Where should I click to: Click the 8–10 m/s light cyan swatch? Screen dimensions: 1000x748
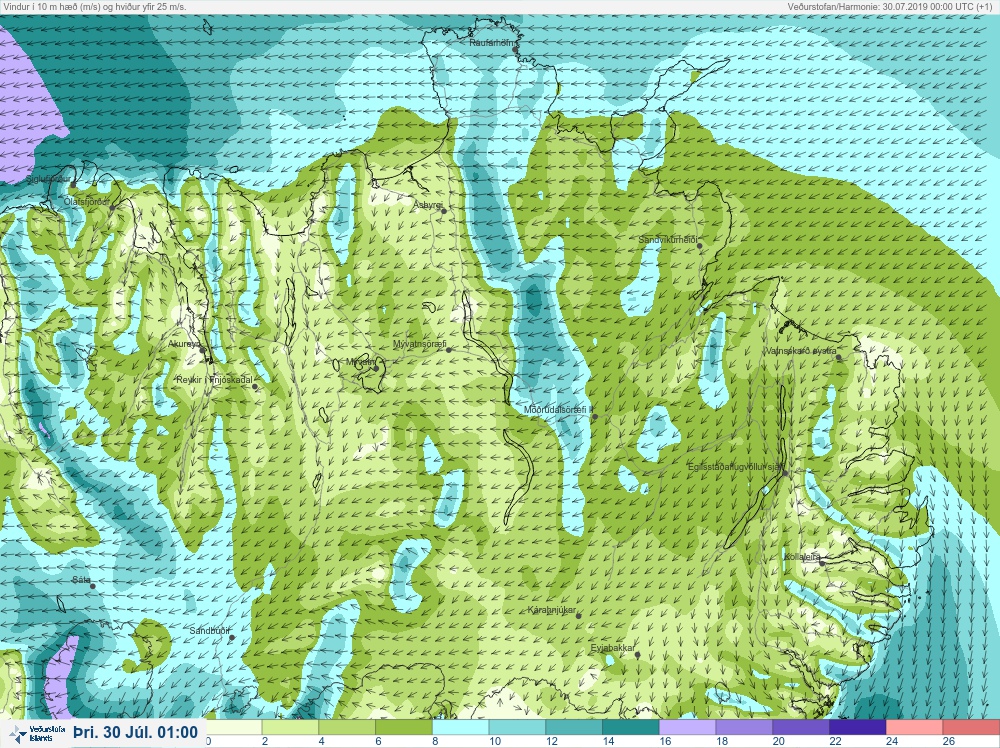coord(460,727)
